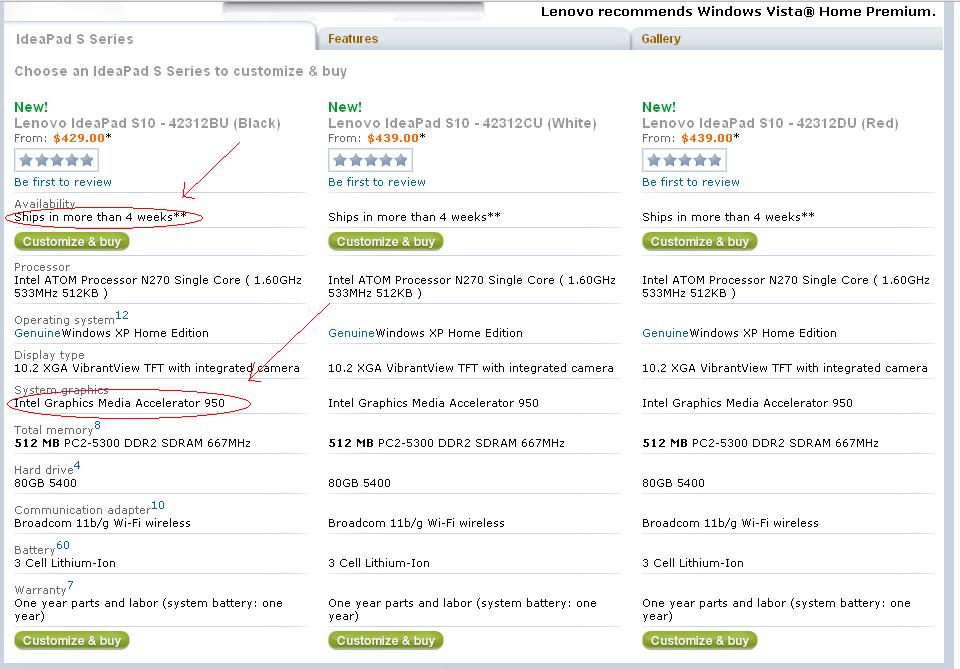Click '3 Cell Lithium-Ion' in Black column
The image size is (960, 669).
point(65,562)
